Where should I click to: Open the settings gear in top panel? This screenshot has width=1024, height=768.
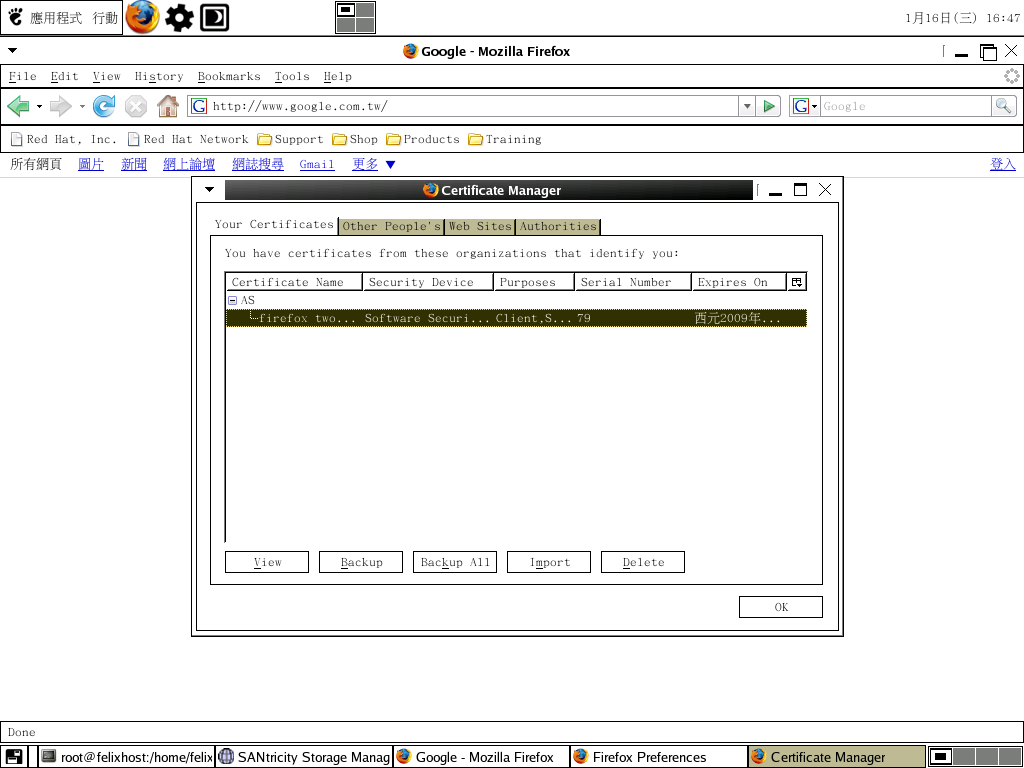click(x=179, y=18)
